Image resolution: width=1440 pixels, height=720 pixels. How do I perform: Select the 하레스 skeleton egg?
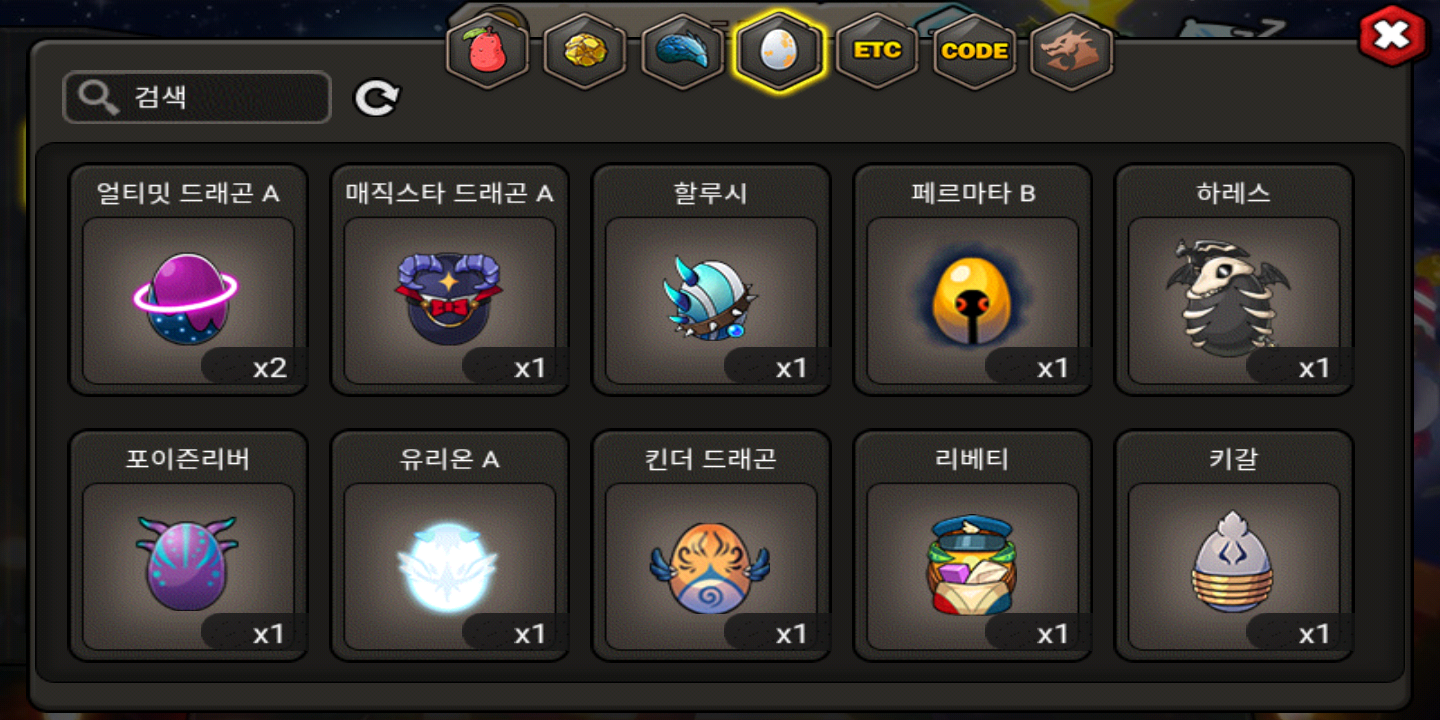tap(1234, 280)
